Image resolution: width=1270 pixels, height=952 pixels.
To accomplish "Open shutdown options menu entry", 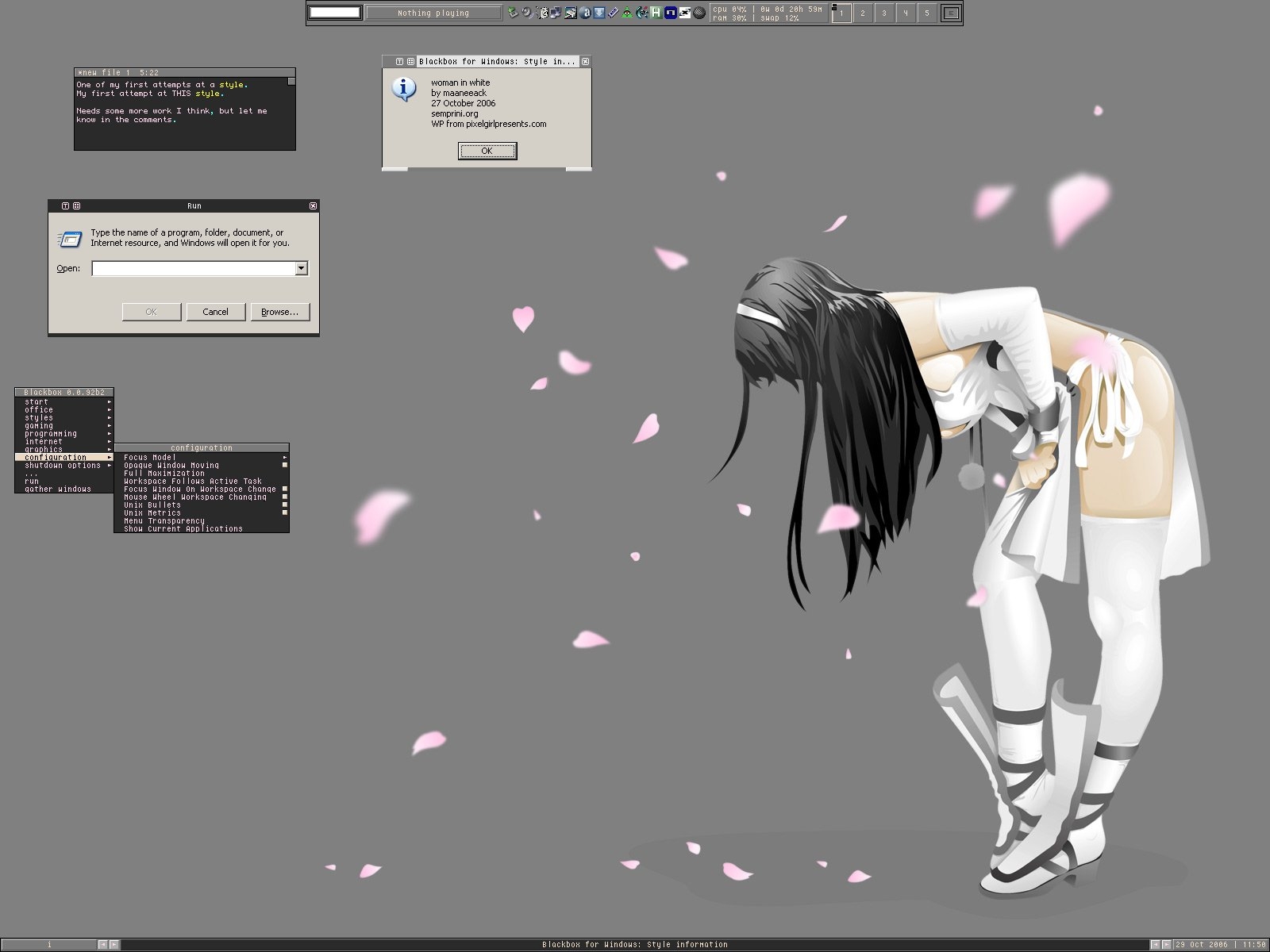I will [x=64, y=465].
